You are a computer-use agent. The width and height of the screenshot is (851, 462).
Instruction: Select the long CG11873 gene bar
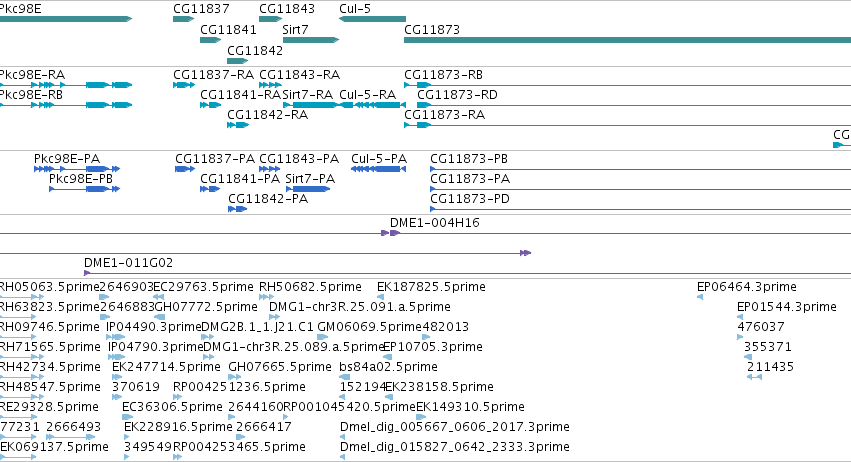[627, 40]
